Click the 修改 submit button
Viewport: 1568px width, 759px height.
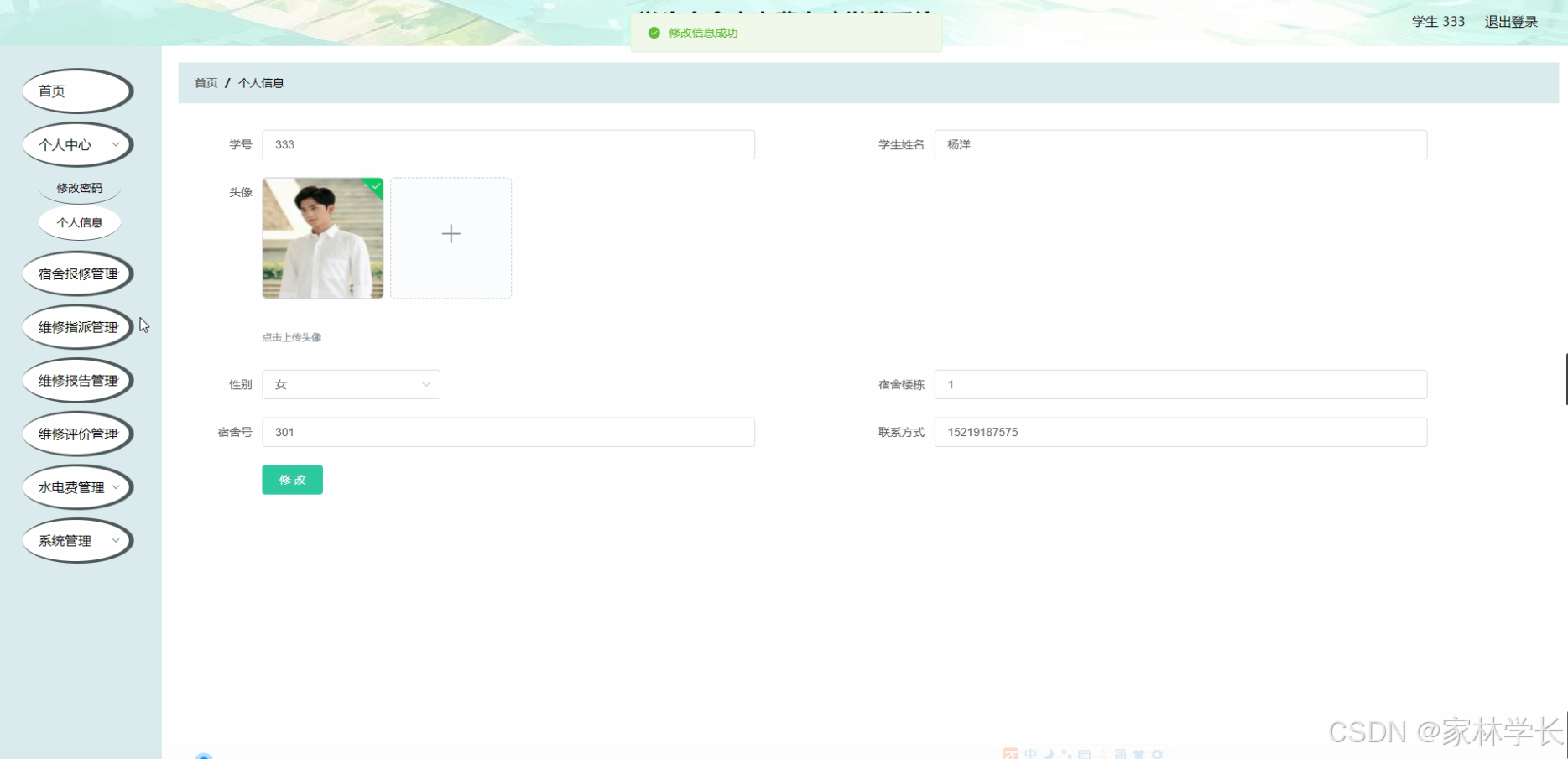click(292, 479)
